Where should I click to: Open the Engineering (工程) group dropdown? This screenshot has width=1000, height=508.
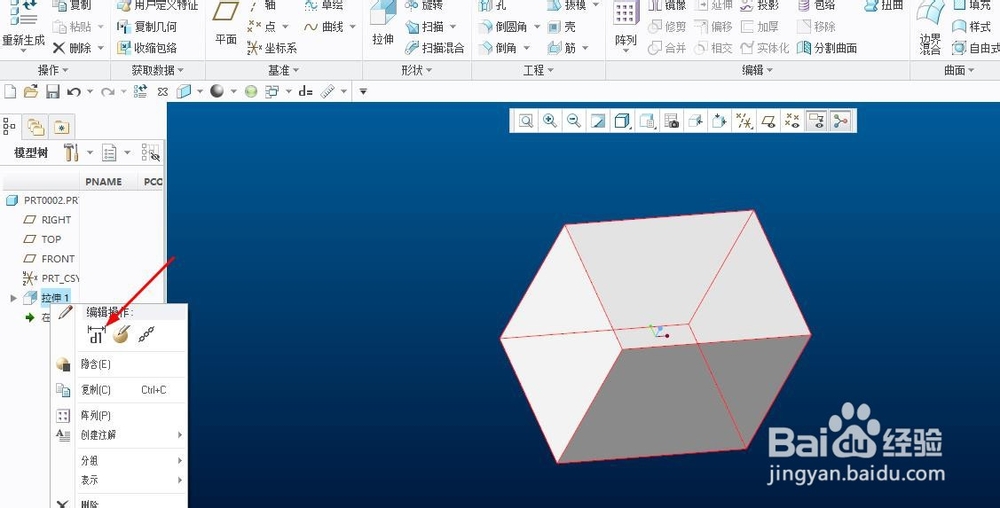(538, 70)
